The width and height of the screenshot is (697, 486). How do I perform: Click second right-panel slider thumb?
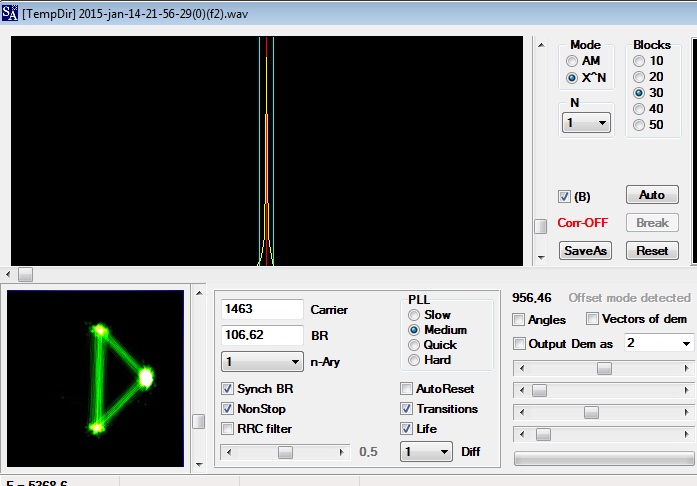coord(540,390)
